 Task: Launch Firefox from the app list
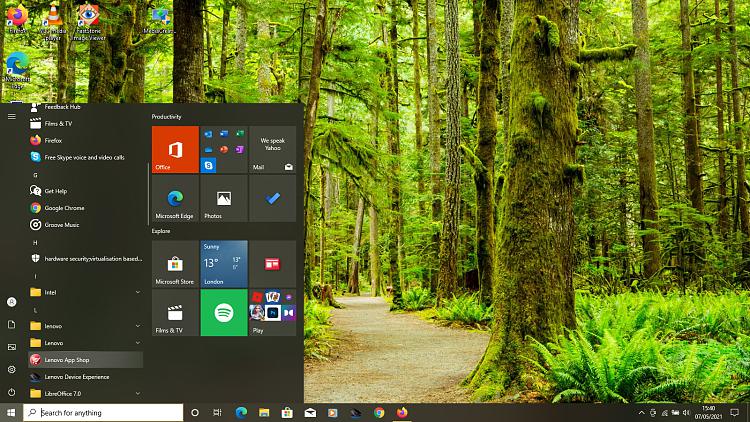pyautogui.click(x=86, y=140)
